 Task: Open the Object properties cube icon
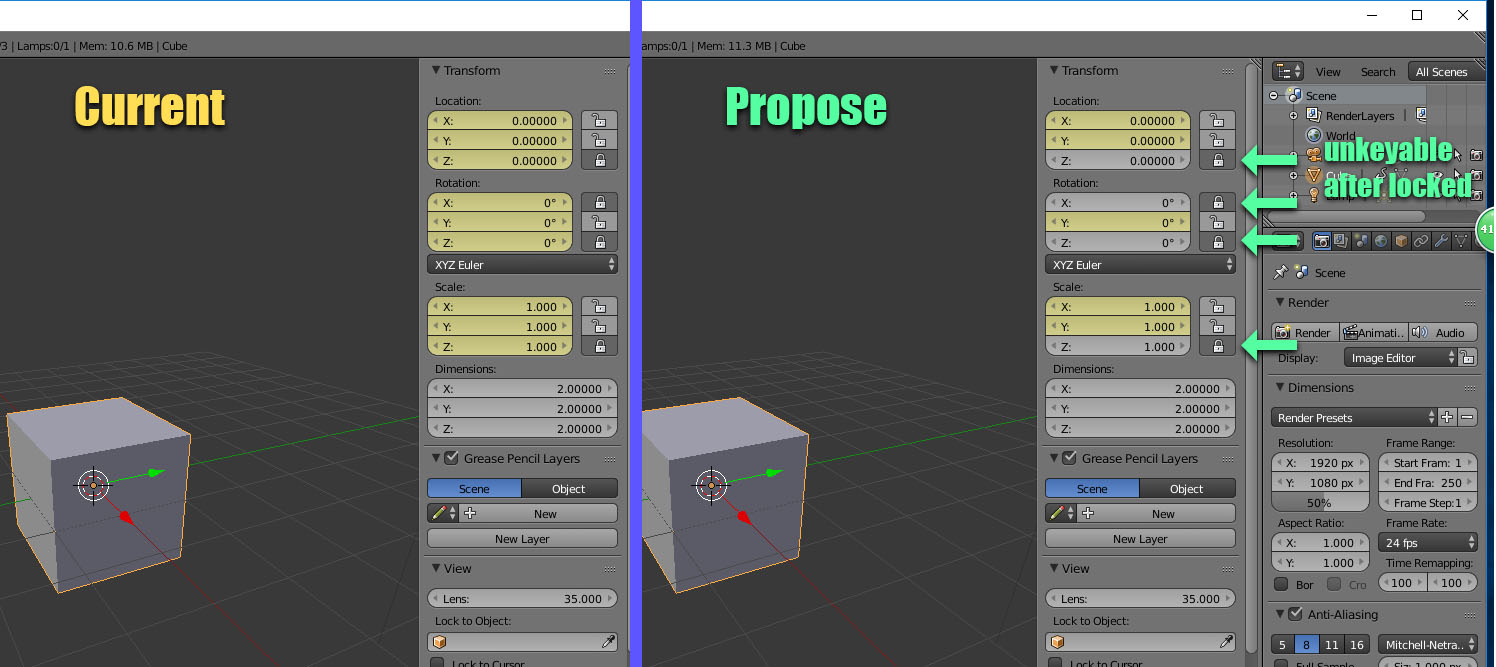1401,241
